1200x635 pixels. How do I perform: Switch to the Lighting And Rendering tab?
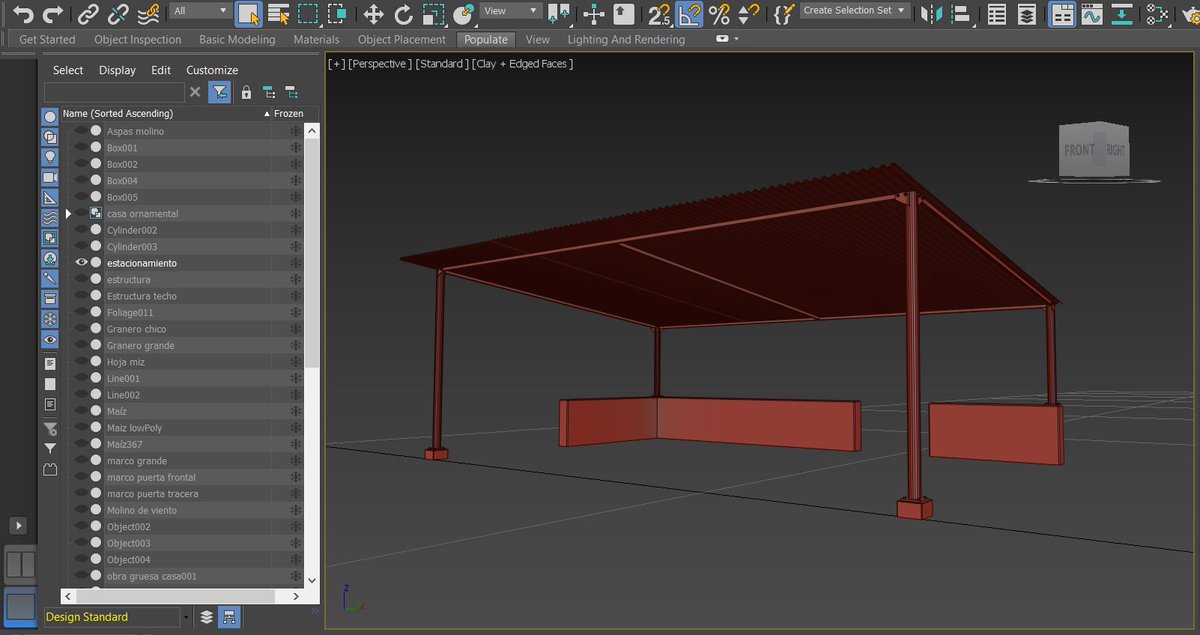(626, 39)
